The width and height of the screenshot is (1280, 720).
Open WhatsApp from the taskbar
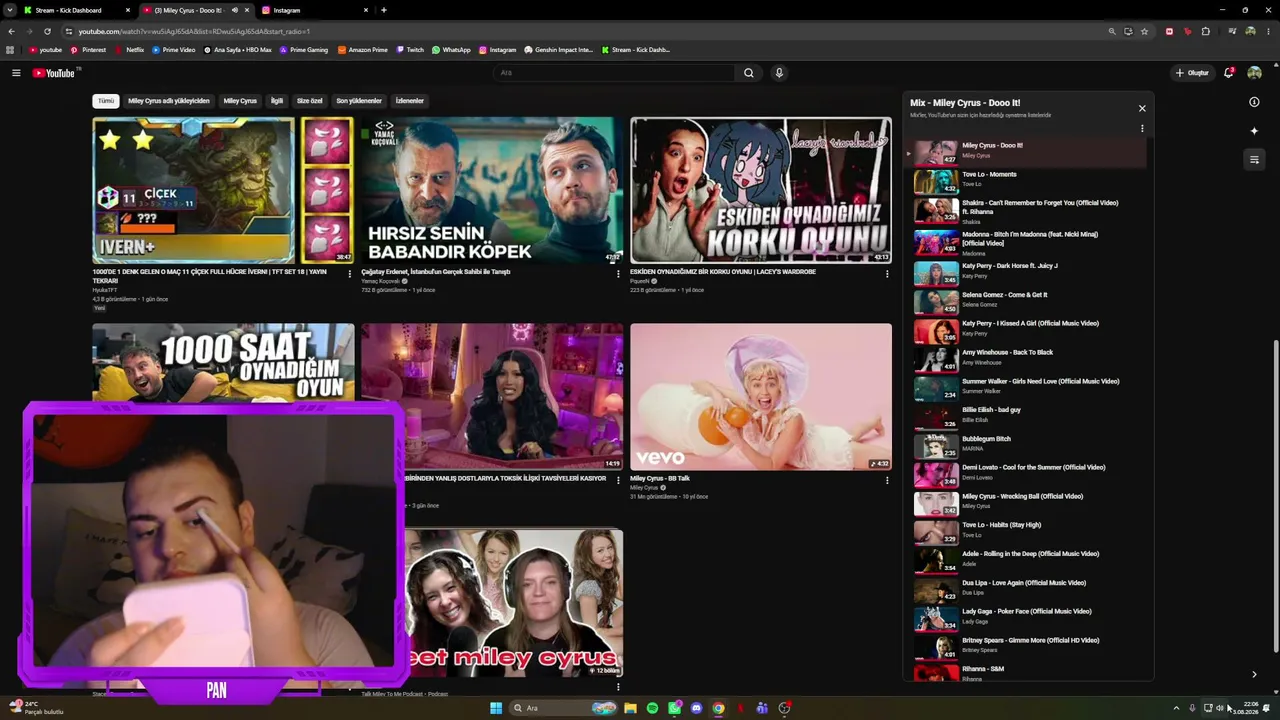tap(674, 708)
